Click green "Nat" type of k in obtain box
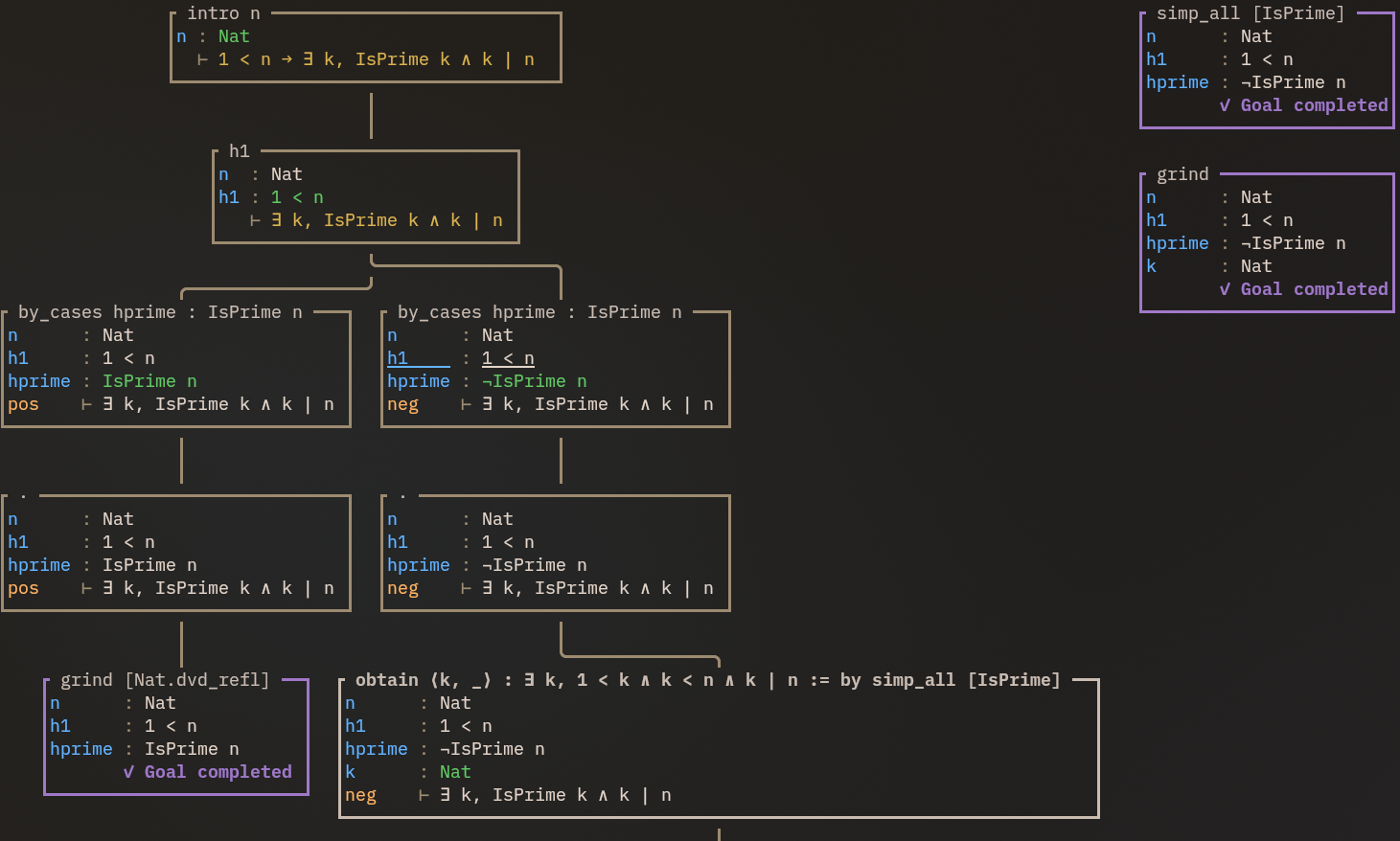The image size is (1400, 841). 455,772
